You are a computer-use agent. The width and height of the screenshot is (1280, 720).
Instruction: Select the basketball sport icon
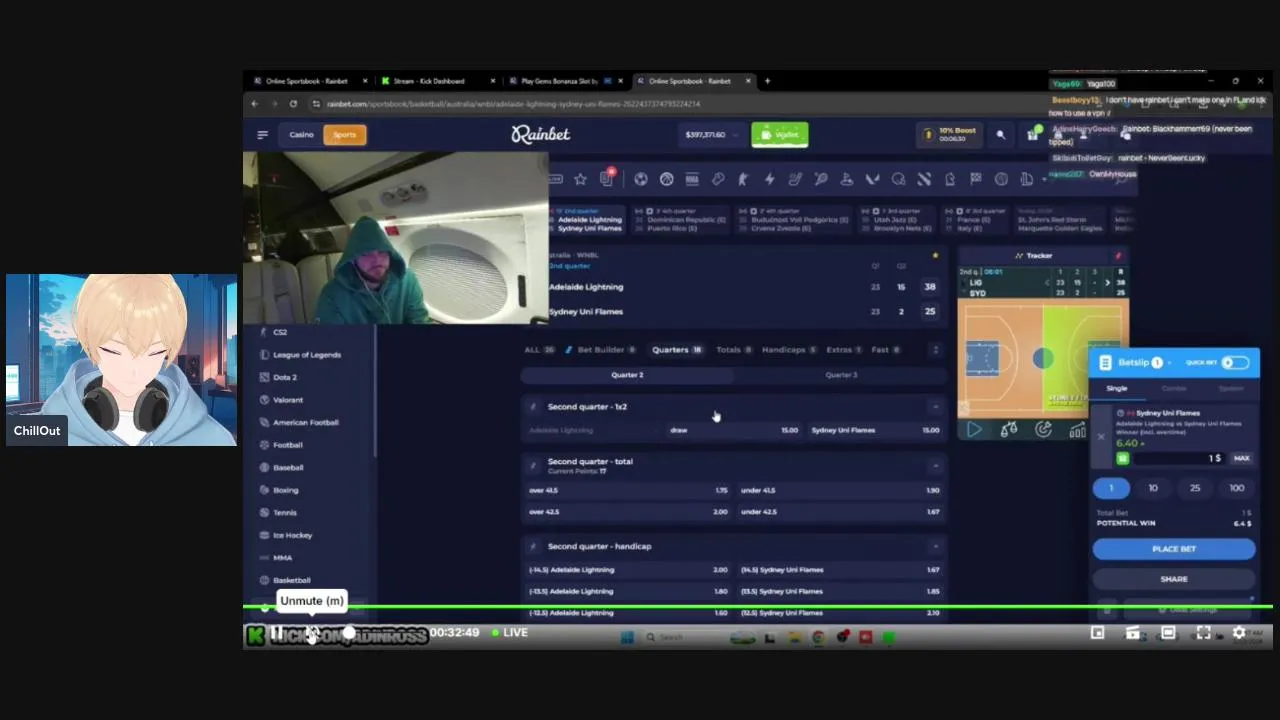(666, 179)
